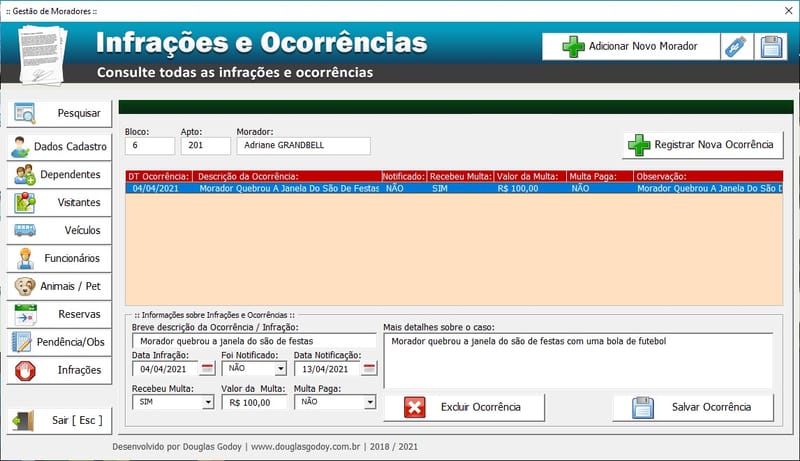Click the Sair [ Esc ] exit button
The height and width of the screenshot is (461, 800).
[x=59, y=421]
